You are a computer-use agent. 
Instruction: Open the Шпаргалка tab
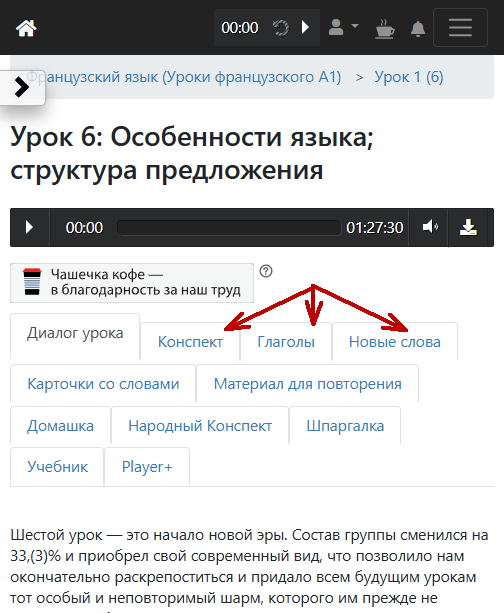345,425
